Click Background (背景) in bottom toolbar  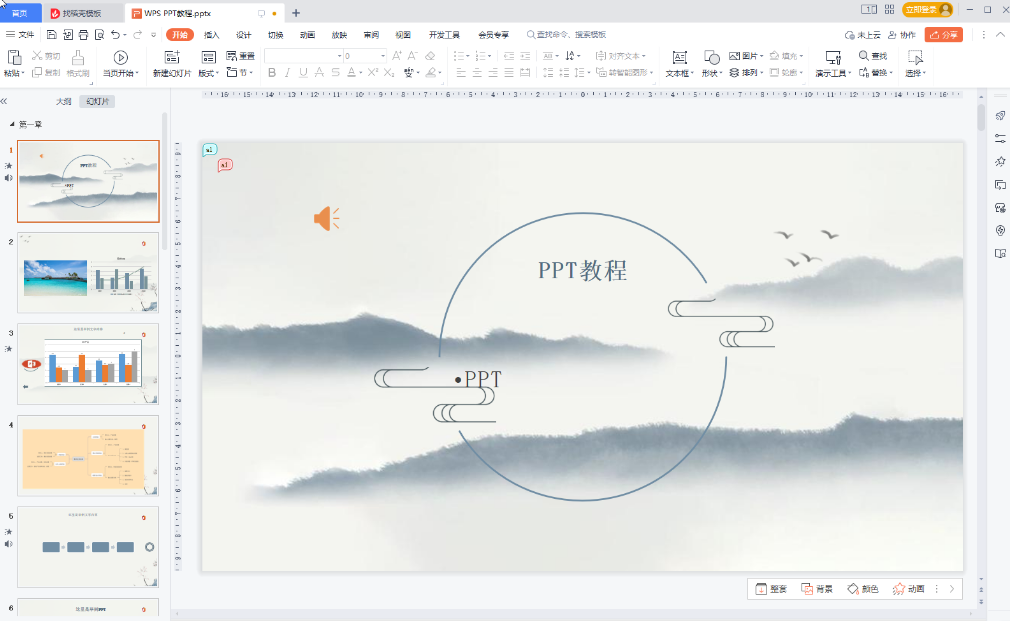coord(816,589)
